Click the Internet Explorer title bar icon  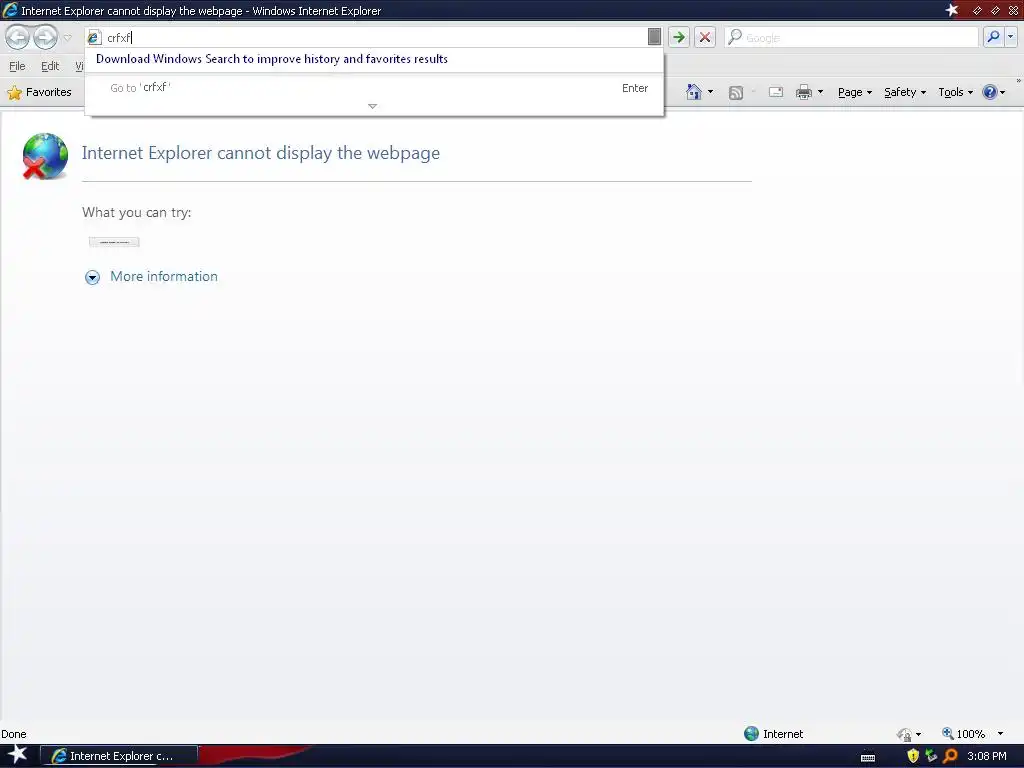(10, 10)
